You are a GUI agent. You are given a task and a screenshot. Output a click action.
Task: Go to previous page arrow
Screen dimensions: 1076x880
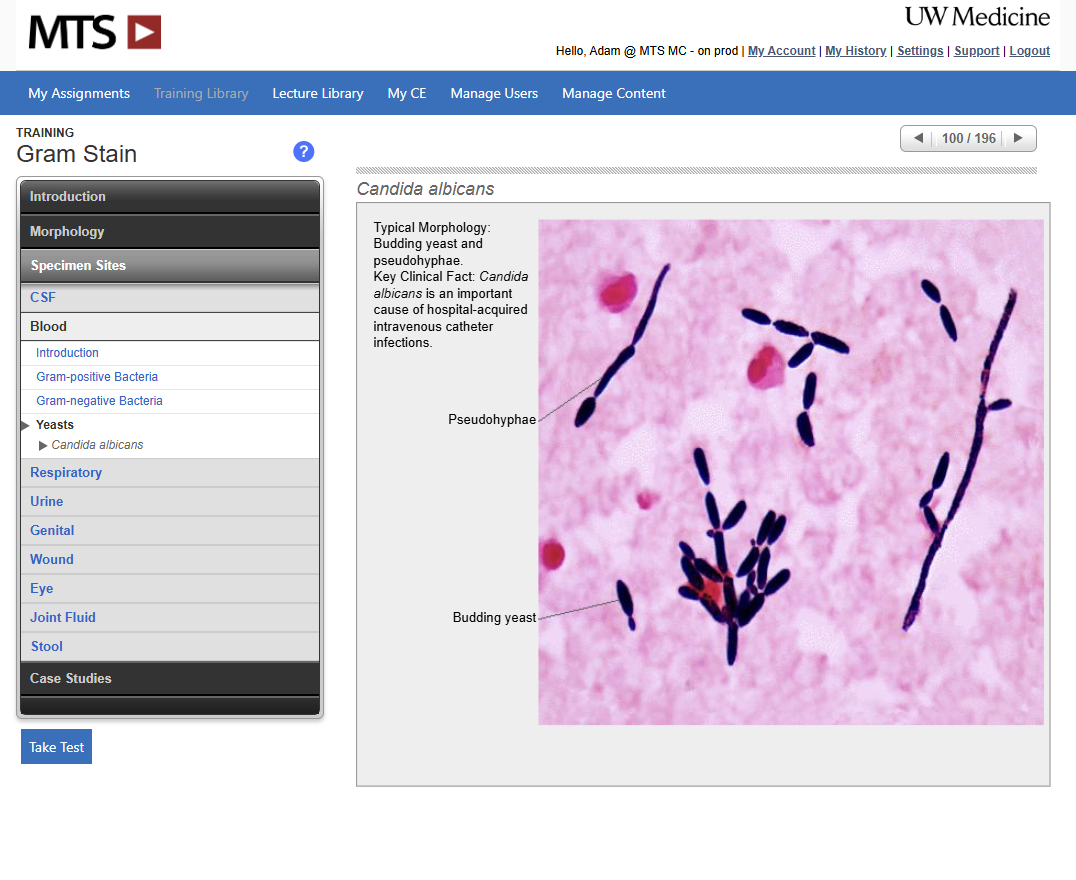tap(918, 138)
